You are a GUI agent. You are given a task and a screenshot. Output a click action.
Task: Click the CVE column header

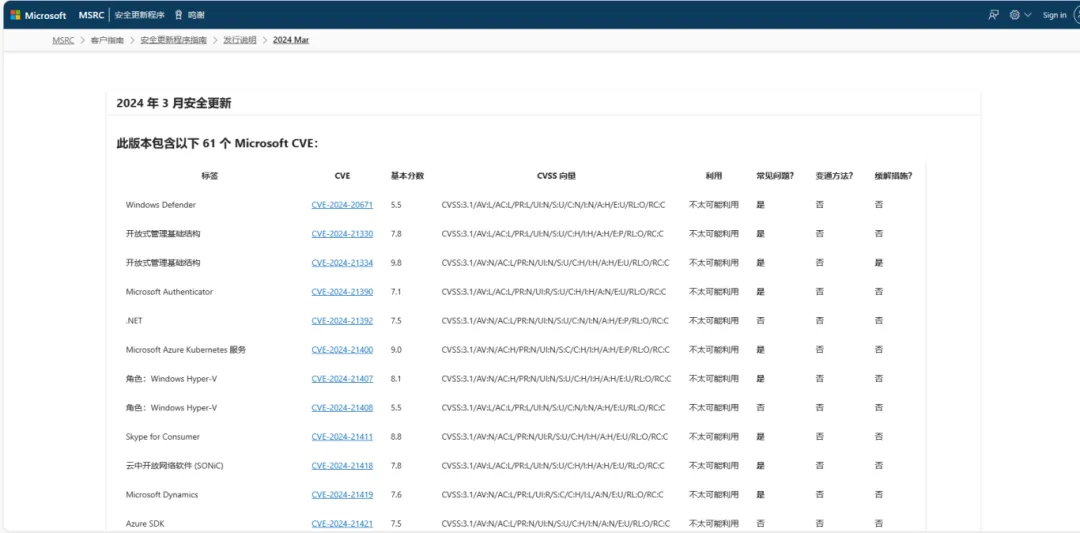coord(342,176)
